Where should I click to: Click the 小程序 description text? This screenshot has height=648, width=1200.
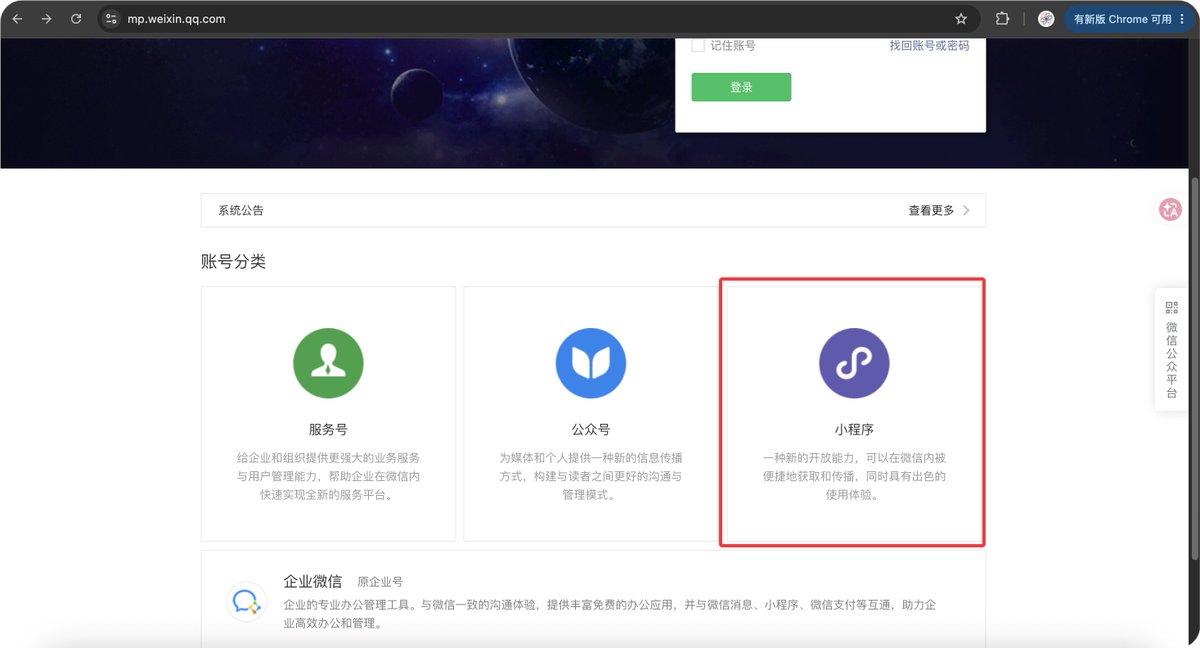[x=854, y=476]
